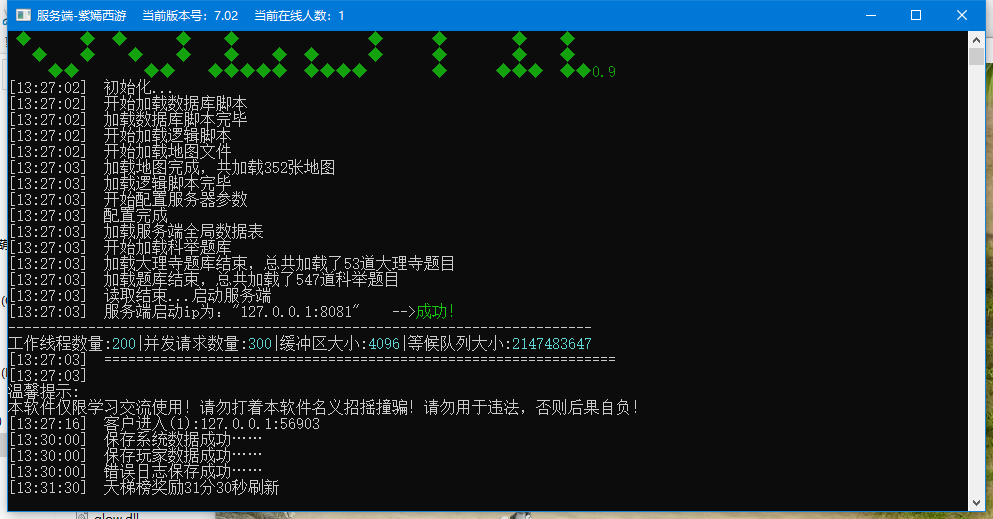
Task: Click the line 开始加载数据库脚本
Action: pyautogui.click(x=175, y=103)
